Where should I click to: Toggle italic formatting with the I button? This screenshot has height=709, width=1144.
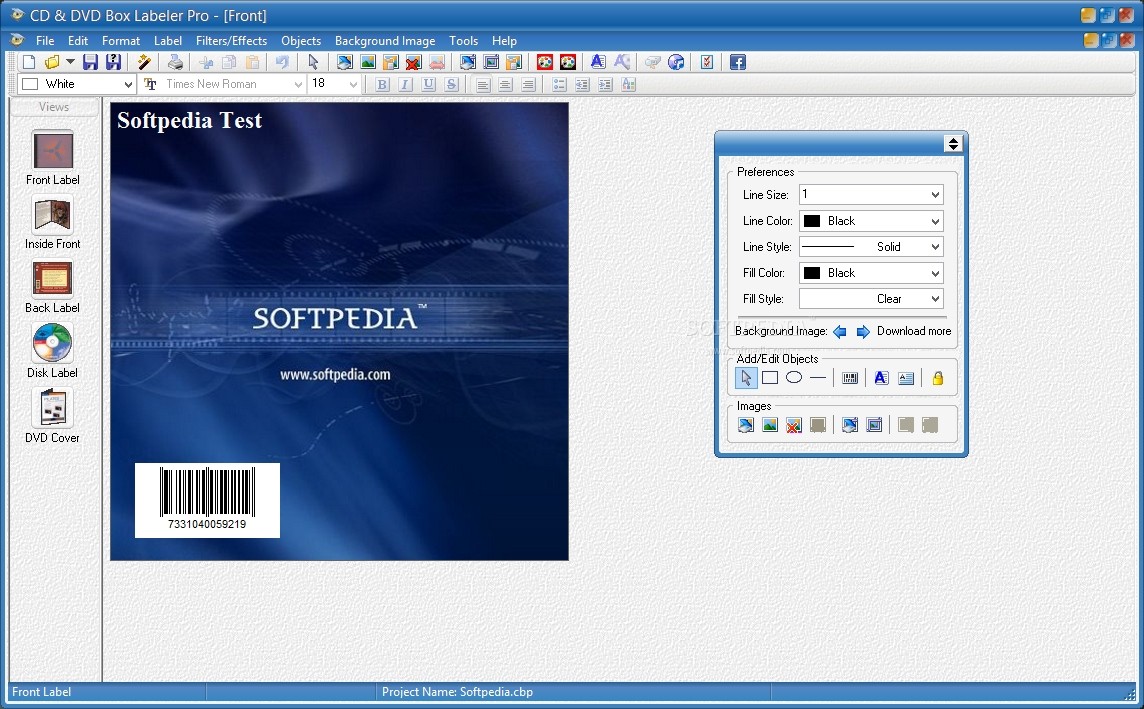tap(405, 85)
